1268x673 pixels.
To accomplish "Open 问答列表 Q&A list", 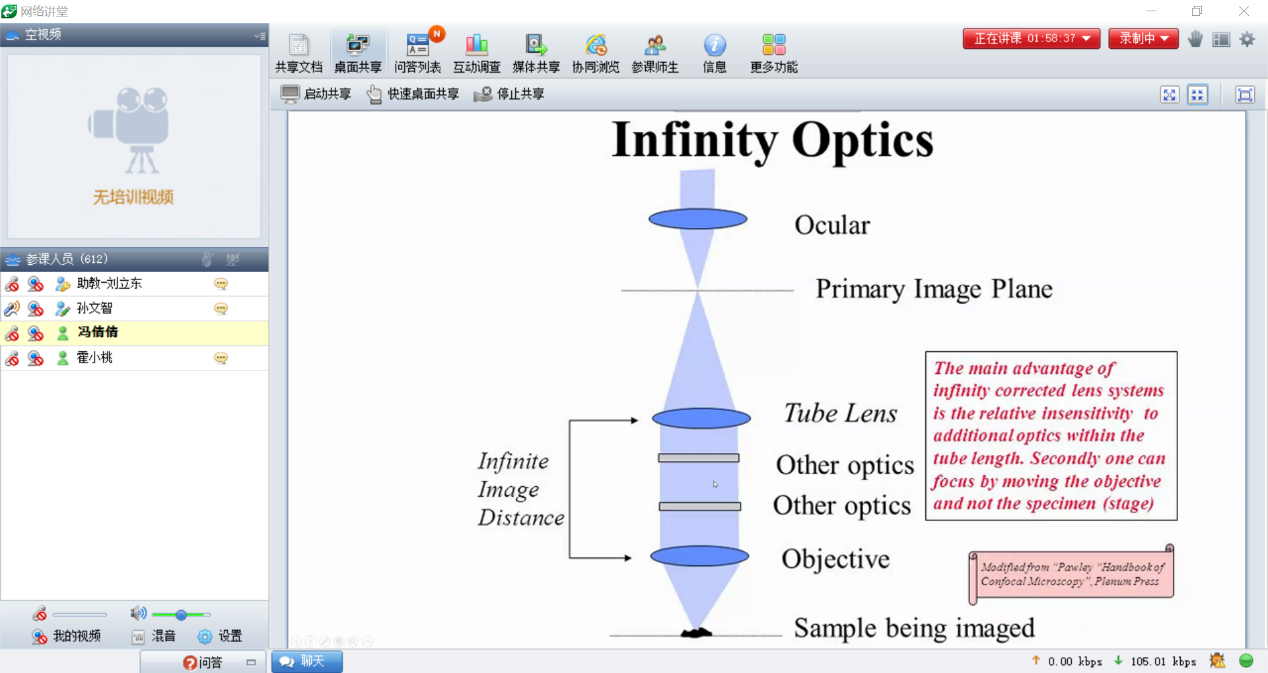I will coord(417,53).
